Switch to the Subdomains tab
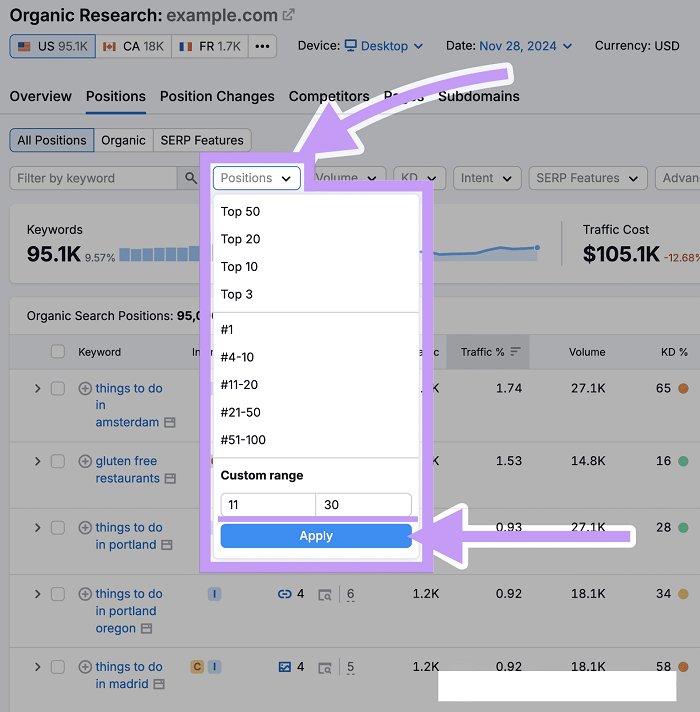The height and width of the screenshot is (712, 700). [x=478, y=96]
